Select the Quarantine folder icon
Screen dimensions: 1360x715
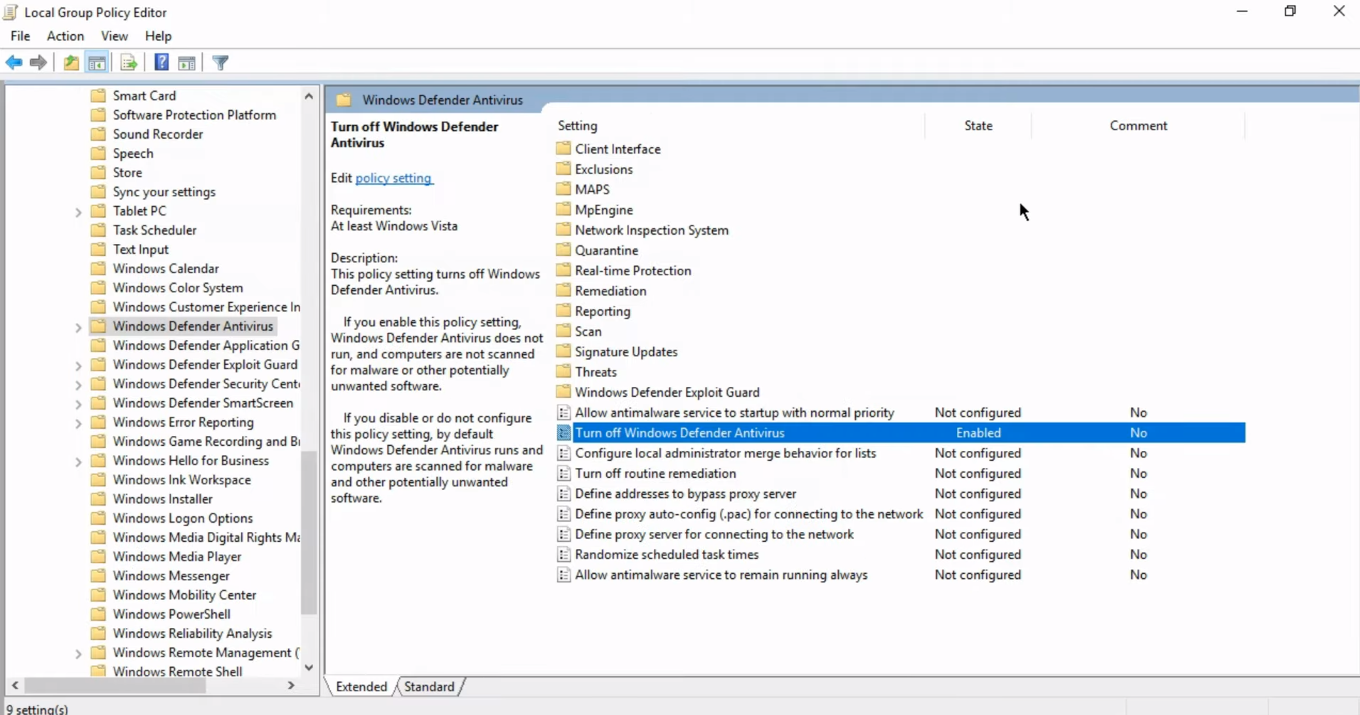pyautogui.click(x=564, y=250)
